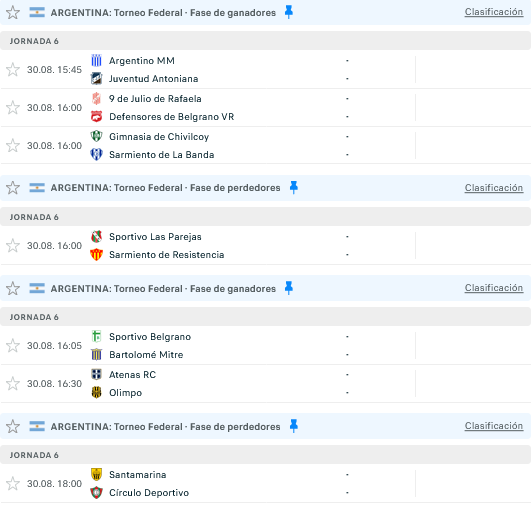Click the Círculo Deportivo team crest
This screenshot has height=506, width=531.
pos(97,492)
